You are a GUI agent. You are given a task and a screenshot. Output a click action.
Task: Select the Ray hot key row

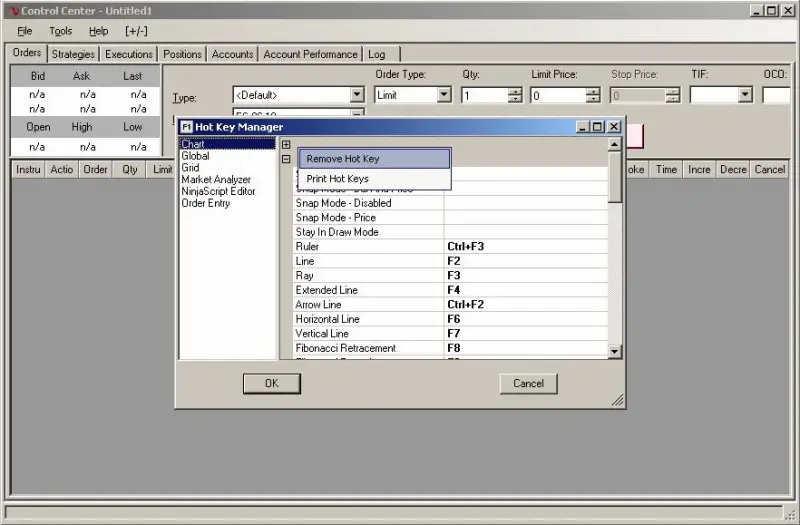point(451,276)
